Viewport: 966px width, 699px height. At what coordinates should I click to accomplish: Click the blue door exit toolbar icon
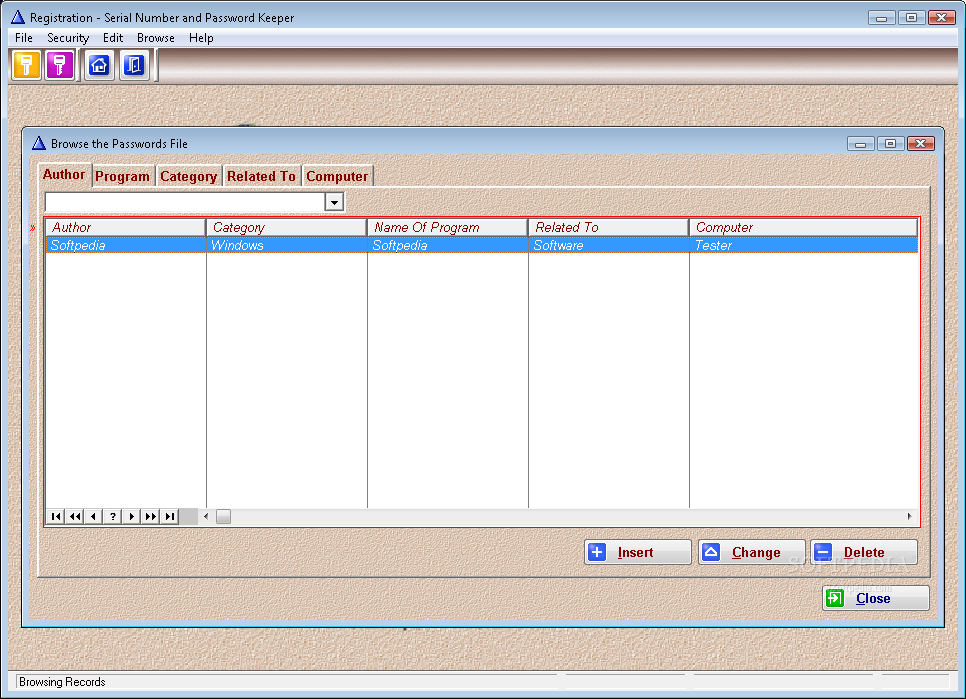134,65
